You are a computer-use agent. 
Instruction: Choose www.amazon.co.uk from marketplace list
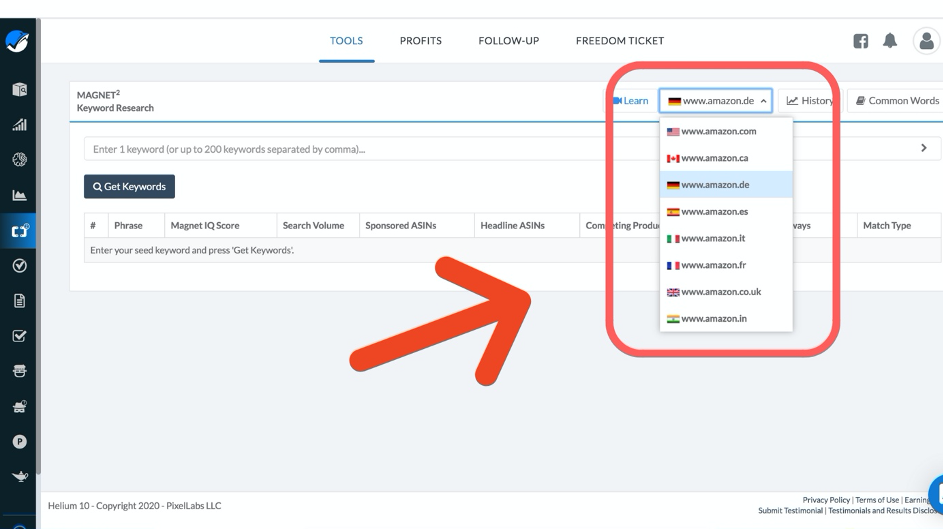pyautogui.click(x=726, y=292)
